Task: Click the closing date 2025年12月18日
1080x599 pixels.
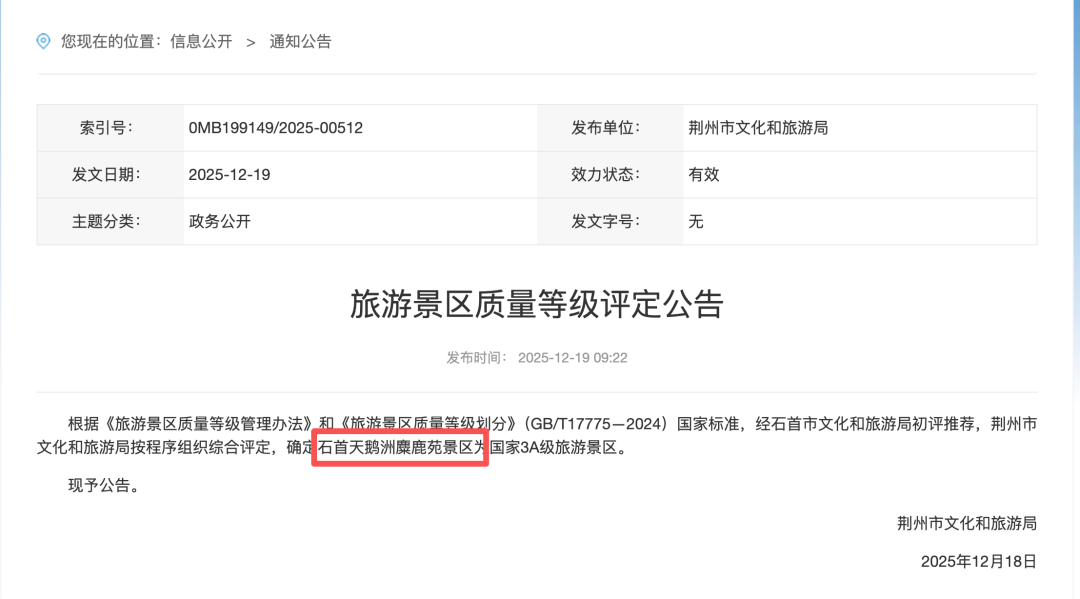Action: tap(978, 561)
